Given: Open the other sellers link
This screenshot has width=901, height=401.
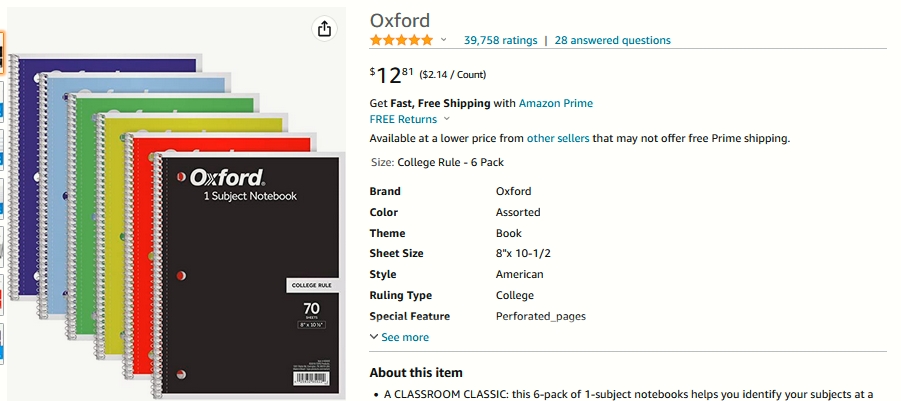Looking at the screenshot, I should coord(558,138).
